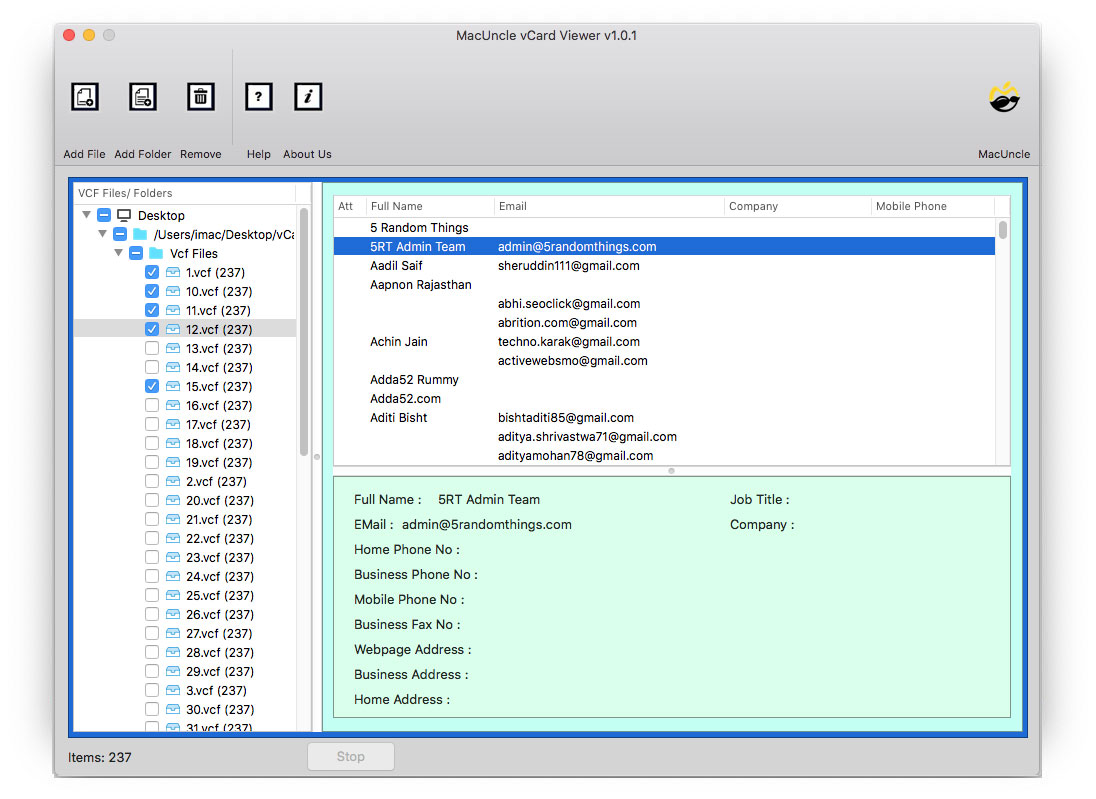The width and height of the screenshot is (1096, 799).
Task: Click the Add File label
Action: [85, 154]
